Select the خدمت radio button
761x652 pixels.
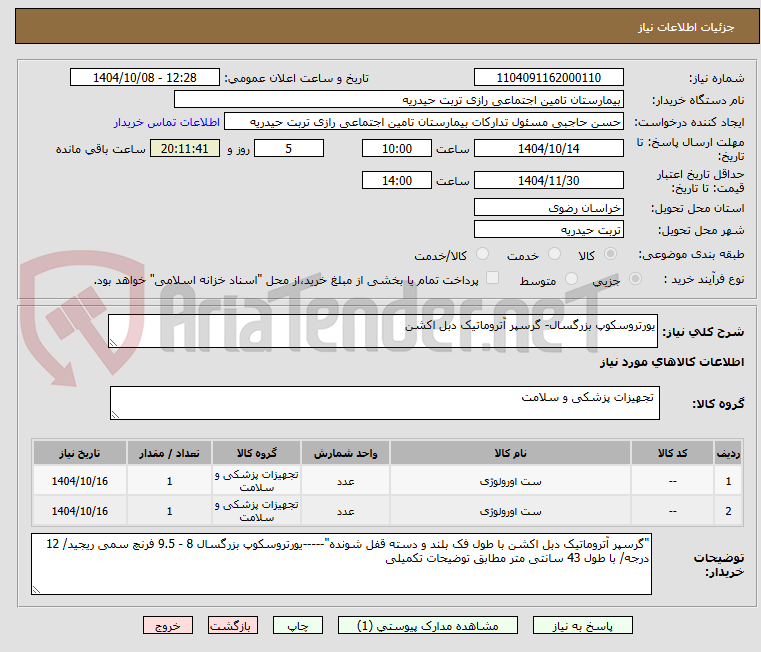pyautogui.click(x=554, y=254)
